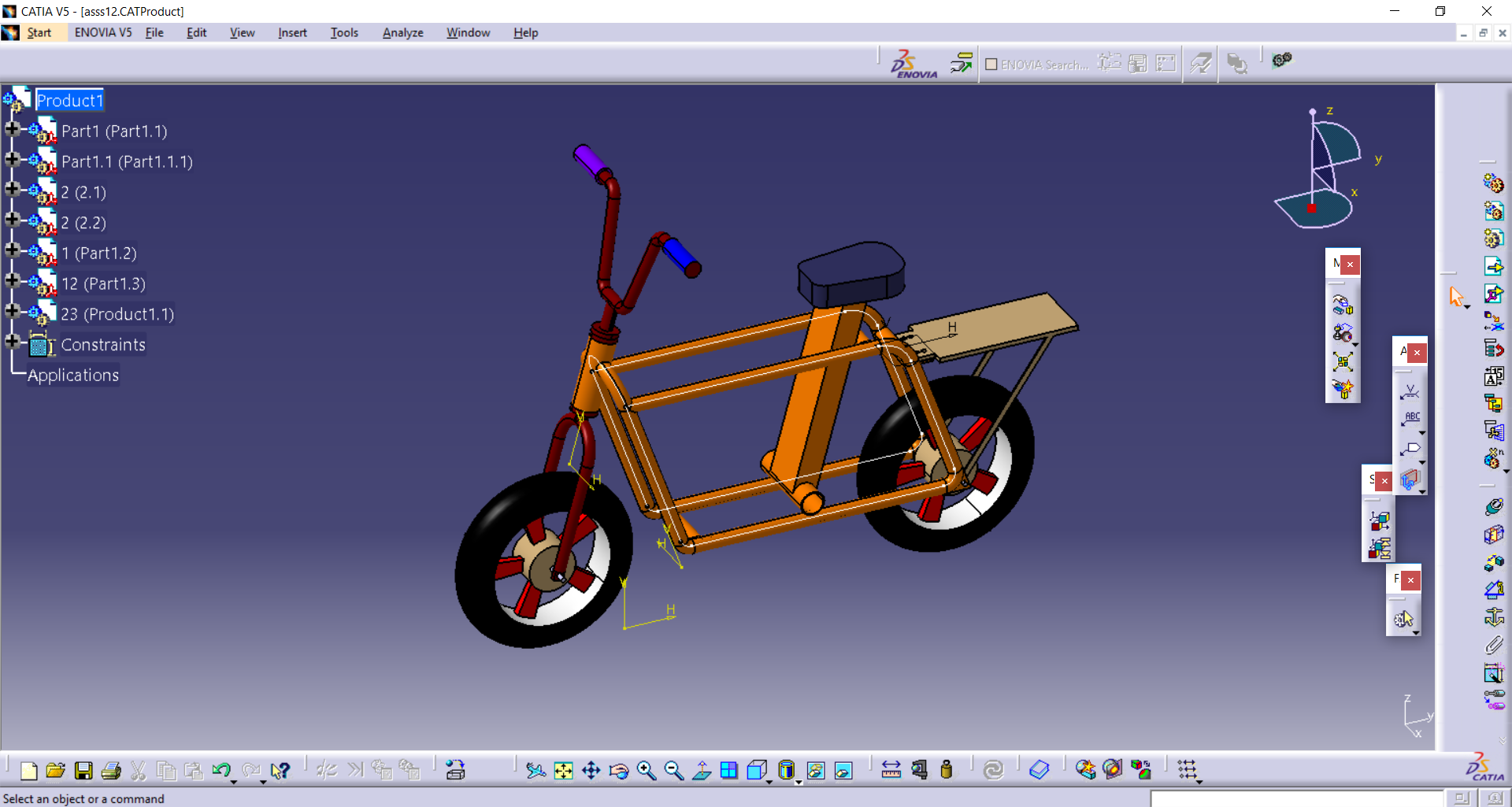Click the Zoom In magnifier
Screen dimensions: 1512x807
point(646,770)
